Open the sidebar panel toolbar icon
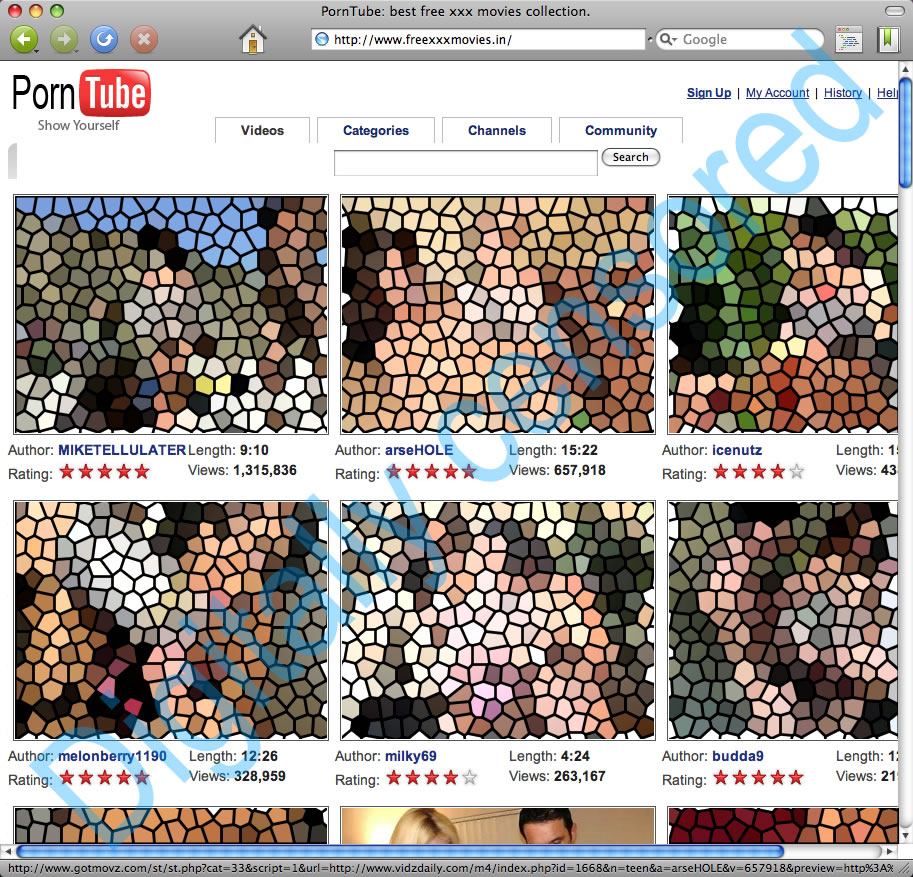This screenshot has width=913, height=877. coord(848,40)
